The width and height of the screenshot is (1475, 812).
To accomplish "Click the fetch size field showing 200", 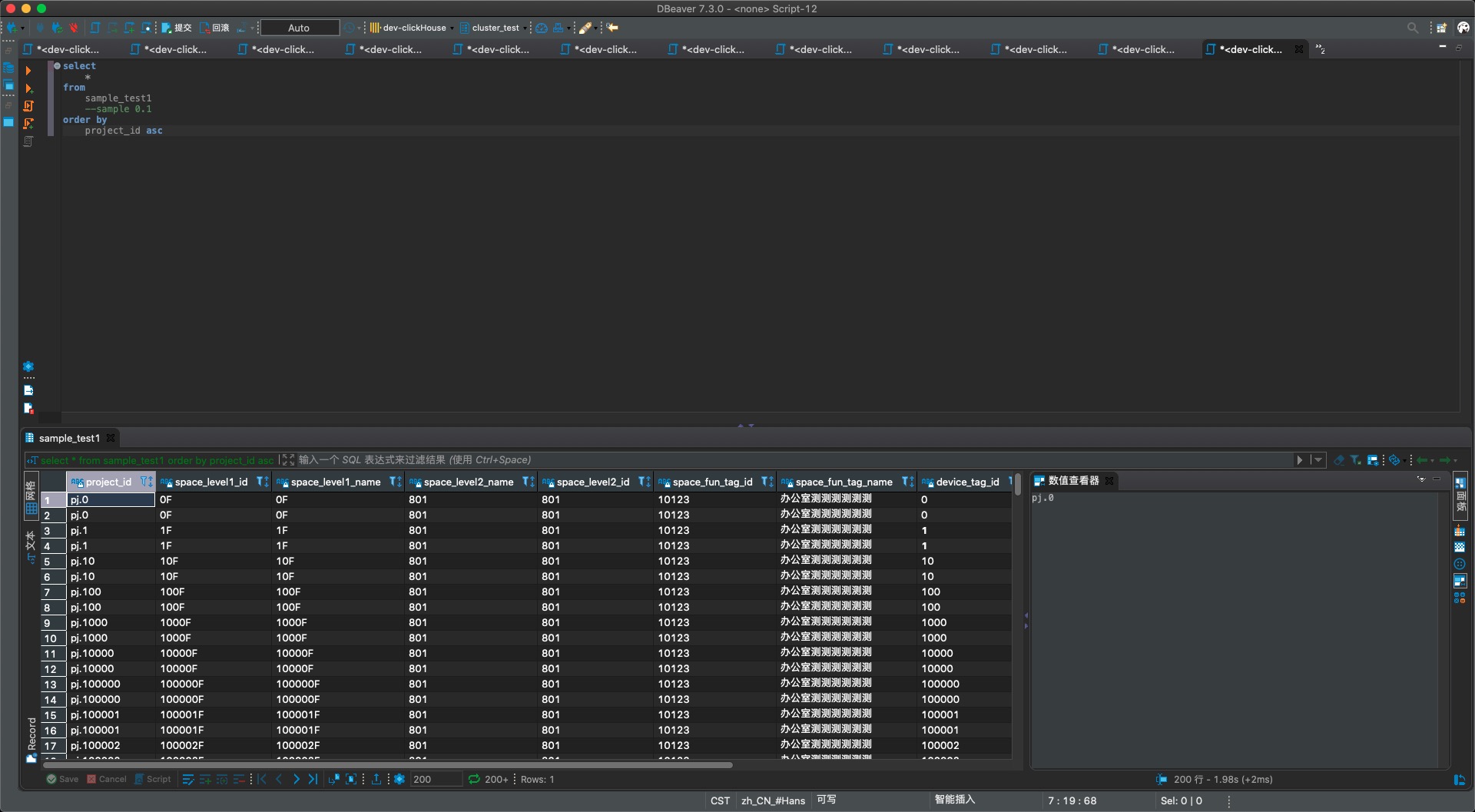I will click(436, 779).
